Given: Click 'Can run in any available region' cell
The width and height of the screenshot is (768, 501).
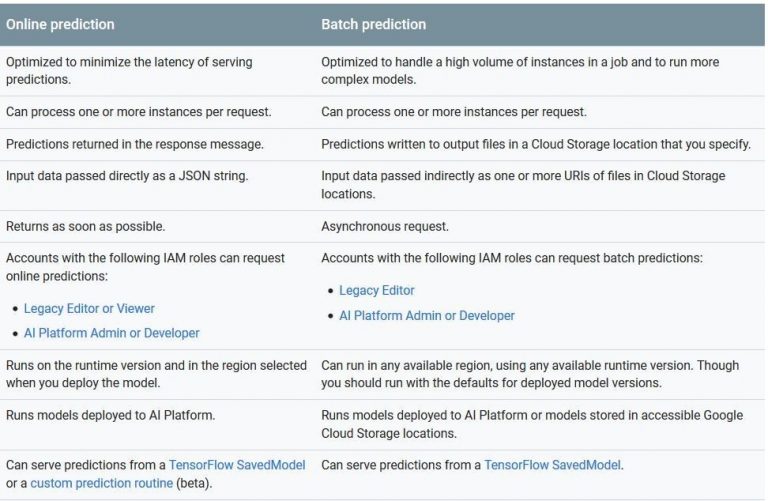Looking at the screenshot, I should pyautogui.click(x=533, y=373).
